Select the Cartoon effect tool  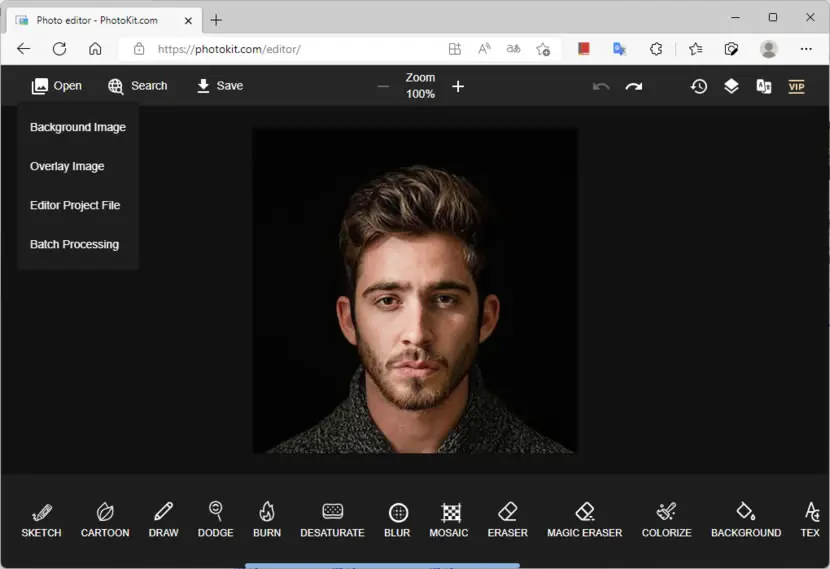(x=105, y=519)
